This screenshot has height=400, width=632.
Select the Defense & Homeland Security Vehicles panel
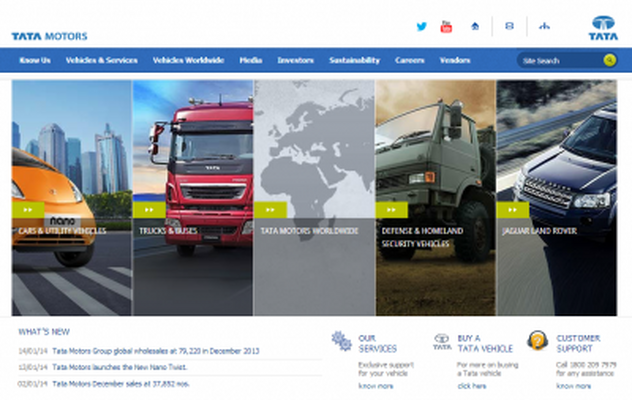point(435,198)
